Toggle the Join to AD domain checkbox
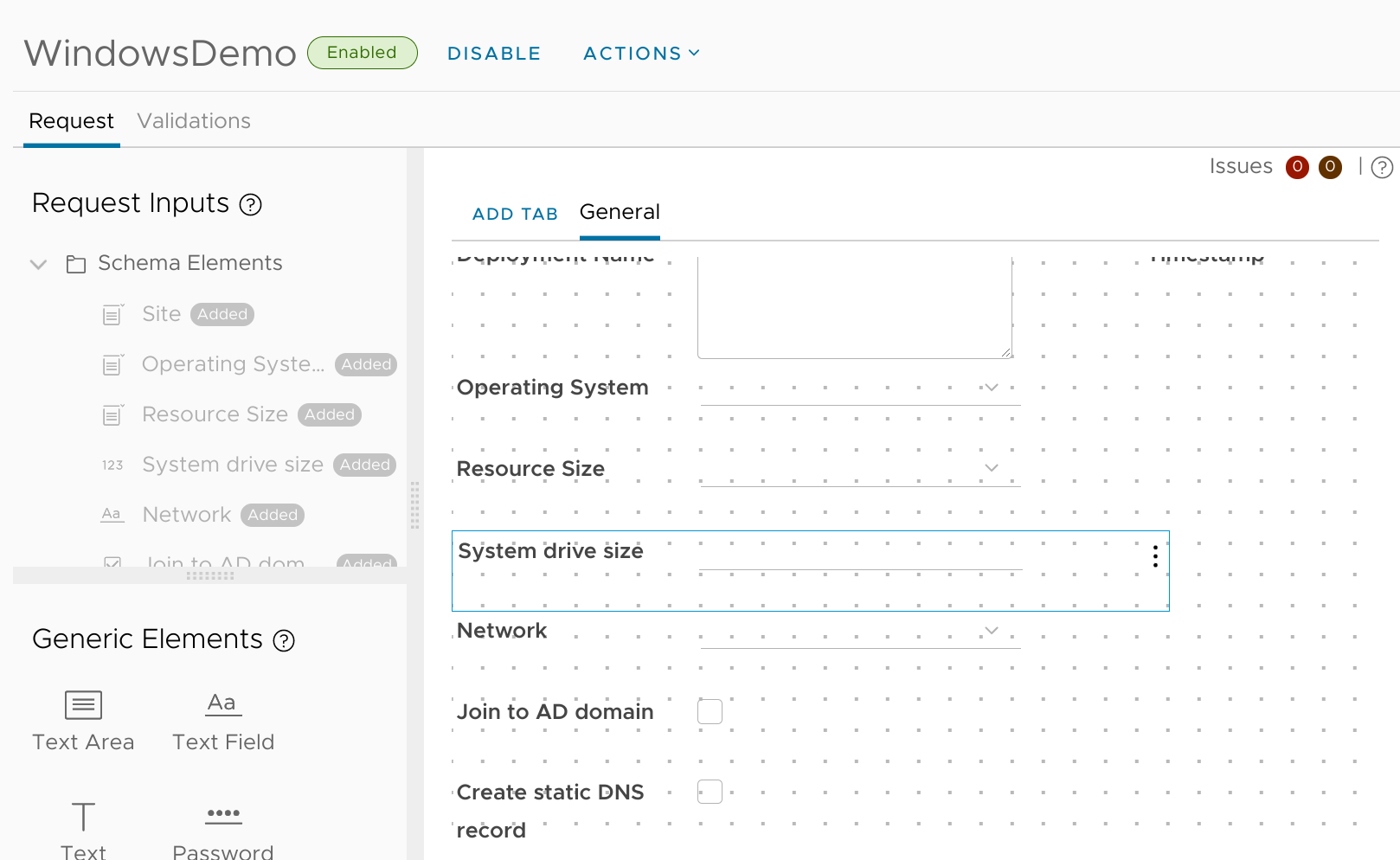 710,712
